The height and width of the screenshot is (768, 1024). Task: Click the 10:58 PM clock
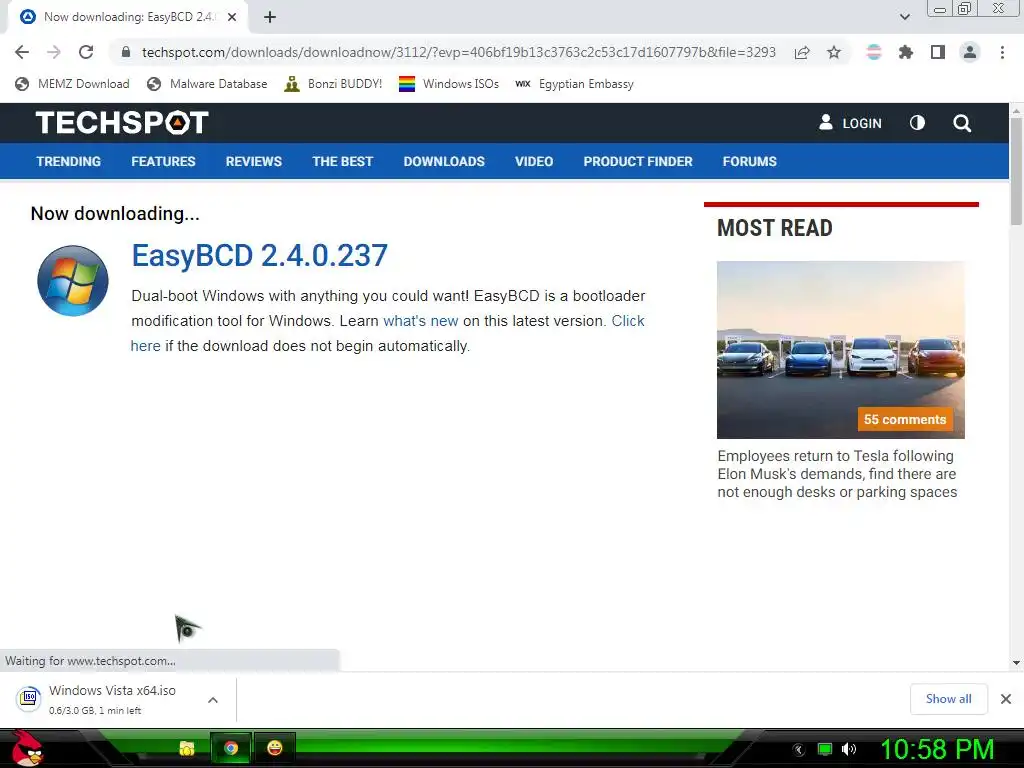[x=937, y=749]
